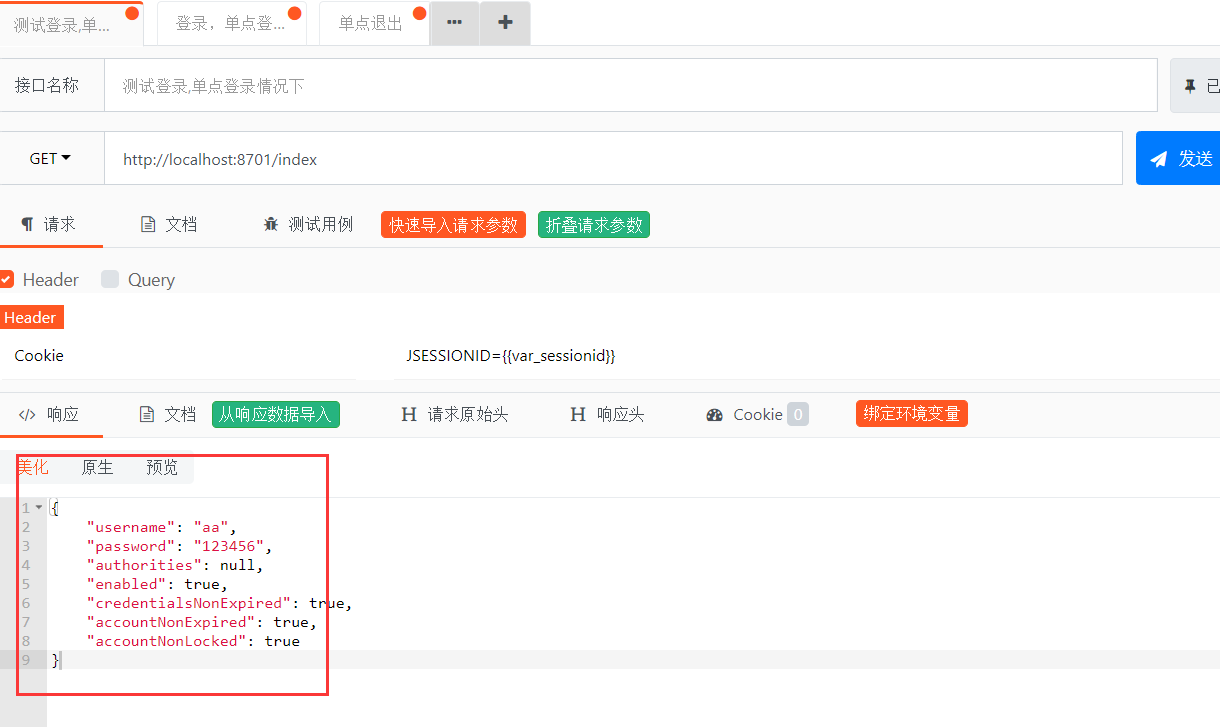Click the 从响应数据导入 green button
1220x727 pixels.
(275, 413)
